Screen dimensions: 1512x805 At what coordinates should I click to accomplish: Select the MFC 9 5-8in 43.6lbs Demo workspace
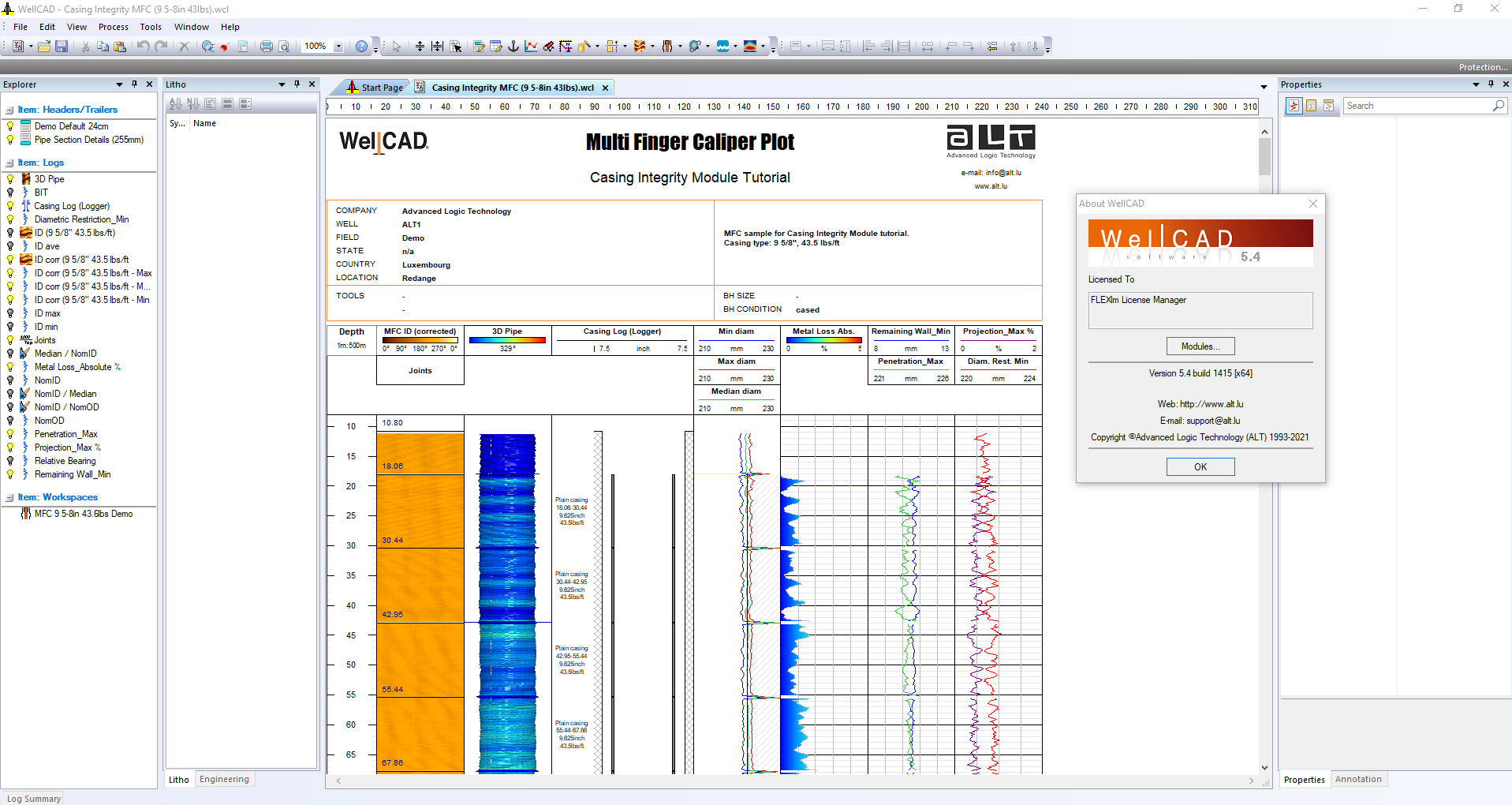click(x=83, y=514)
